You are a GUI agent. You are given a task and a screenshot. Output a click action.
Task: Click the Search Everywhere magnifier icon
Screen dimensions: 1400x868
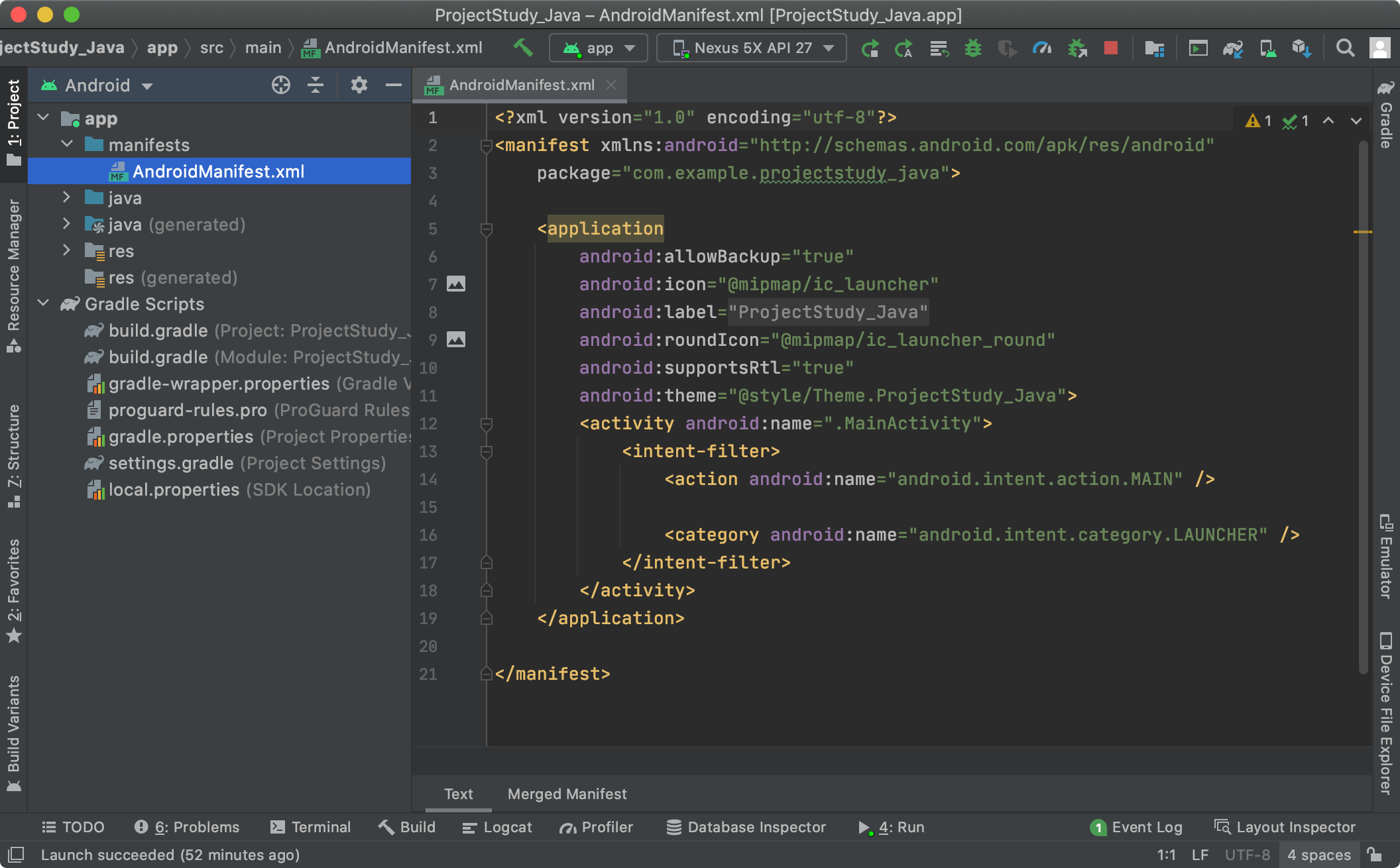(x=1345, y=48)
